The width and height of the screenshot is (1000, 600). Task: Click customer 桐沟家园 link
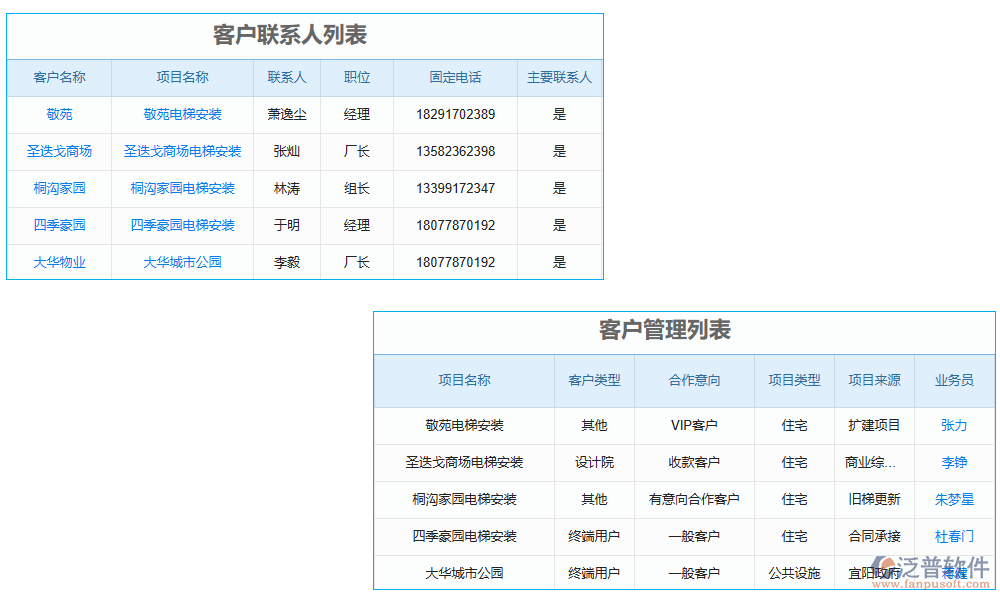tap(58, 188)
